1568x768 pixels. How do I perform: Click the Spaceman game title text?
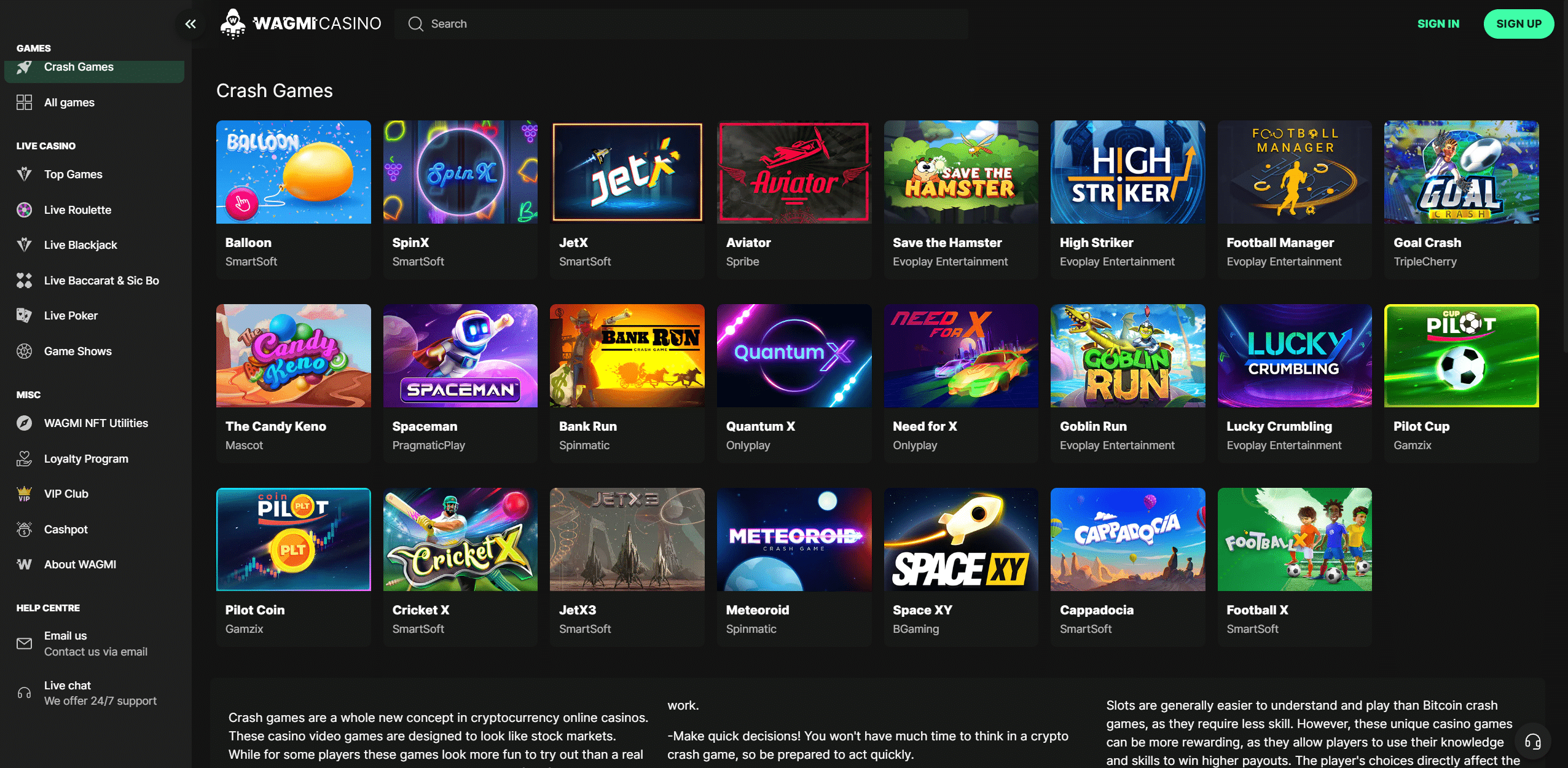[x=425, y=426]
